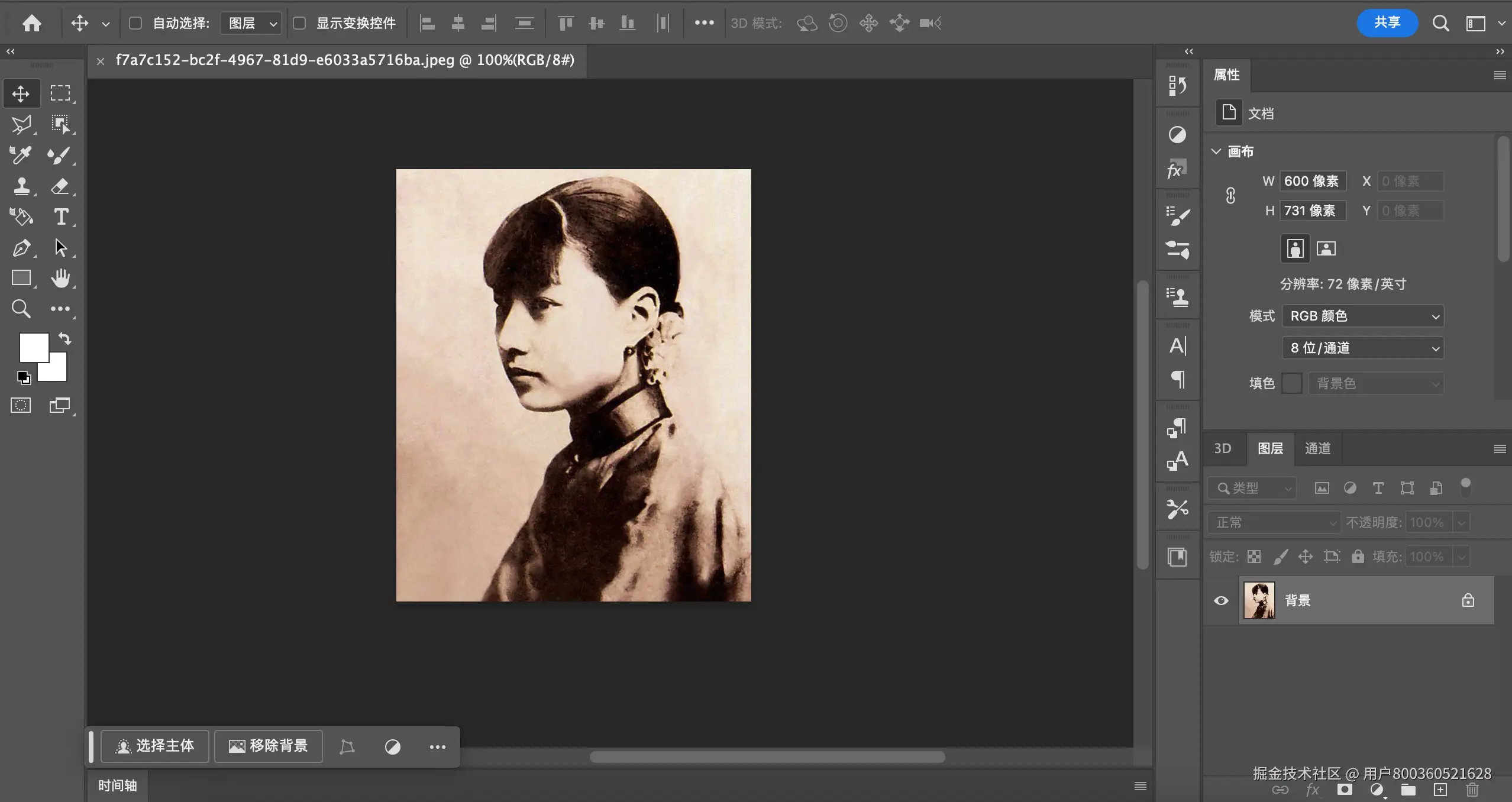Activate the Zoom tool
Image resolution: width=1512 pixels, height=802 pixels.
click(21, 308)
